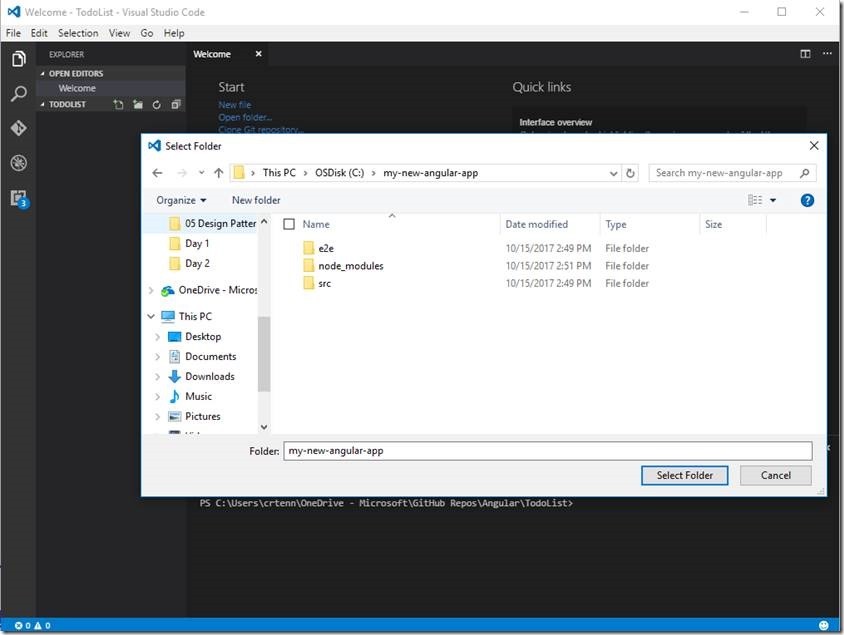Open the Organize dropdown menu
Image resolution: width=844 pixels, height=635 pixels.
pyautogui.click(x=181, y=200)
